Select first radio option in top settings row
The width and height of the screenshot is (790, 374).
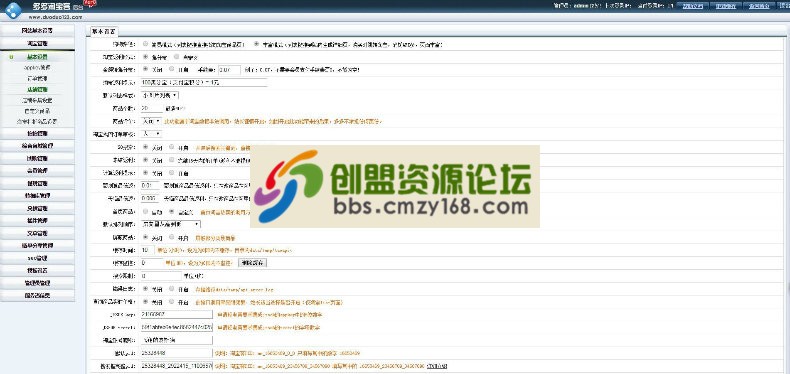146,44
